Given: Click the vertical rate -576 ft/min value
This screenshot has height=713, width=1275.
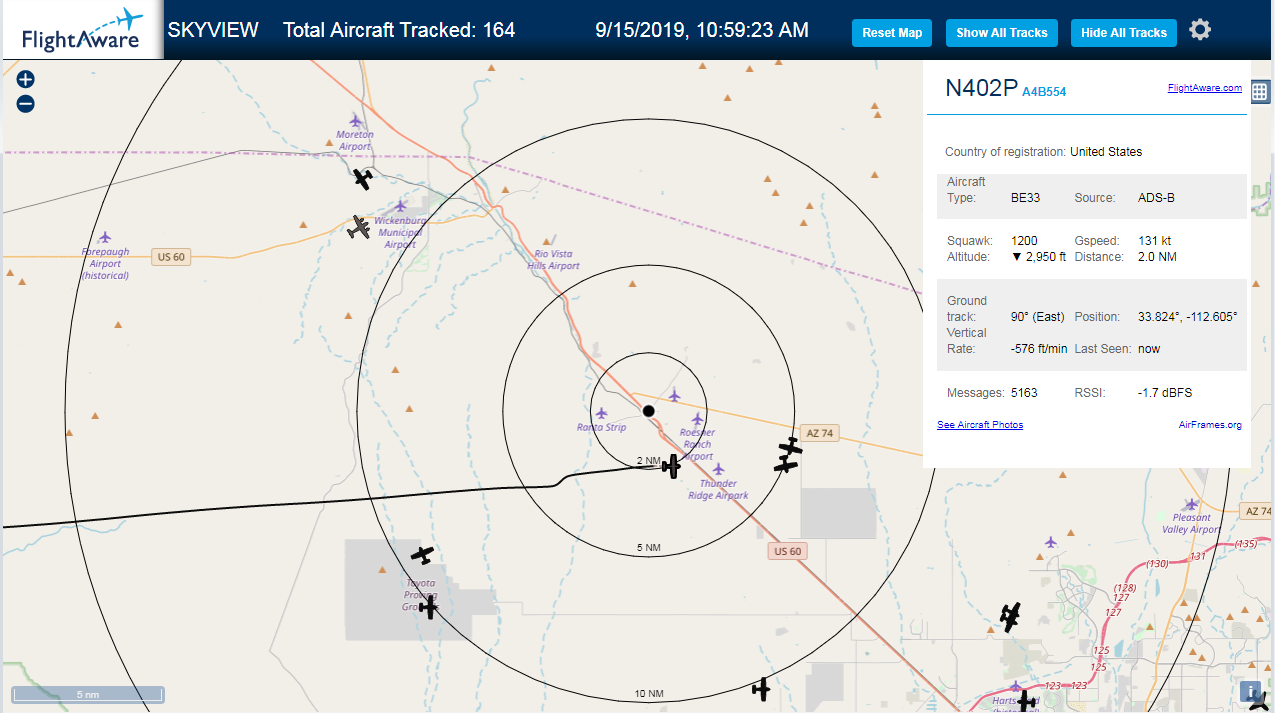Looking at the screenshot, I should [x=1039, y=349].
